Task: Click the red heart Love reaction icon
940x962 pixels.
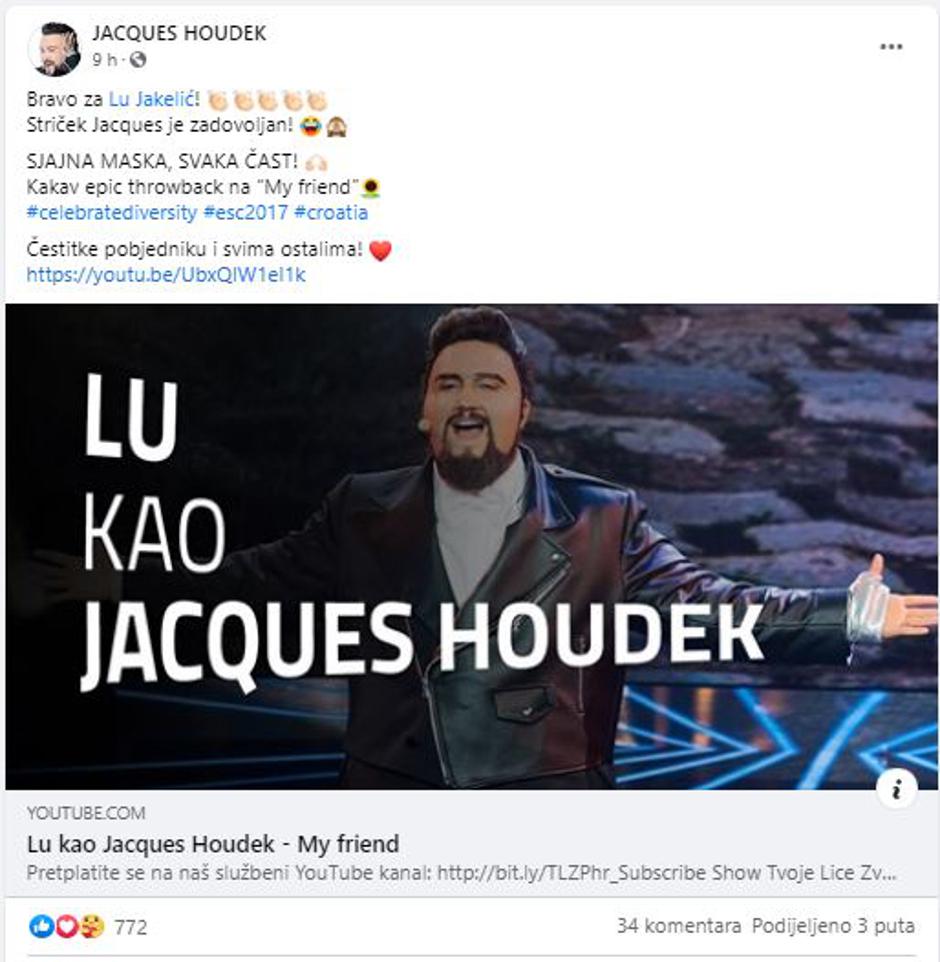Action: coord(67,926)
